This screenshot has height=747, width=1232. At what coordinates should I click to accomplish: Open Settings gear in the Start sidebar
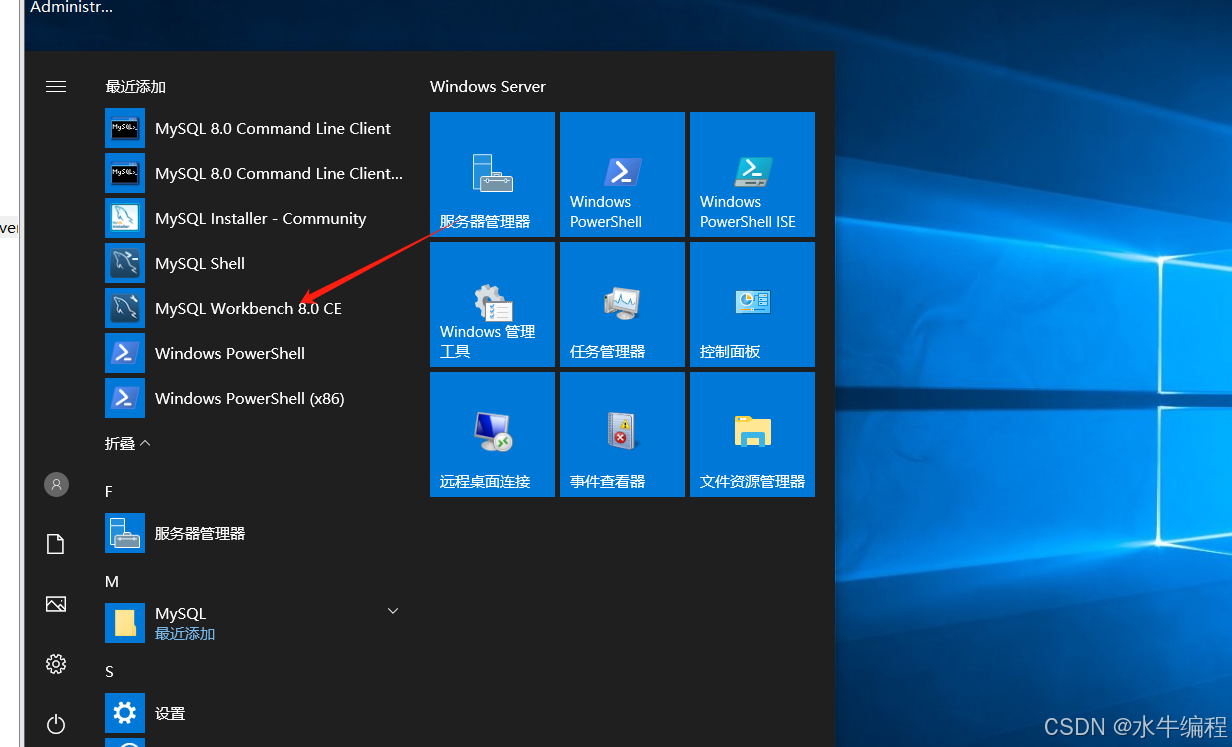click(x=56, y=664)
